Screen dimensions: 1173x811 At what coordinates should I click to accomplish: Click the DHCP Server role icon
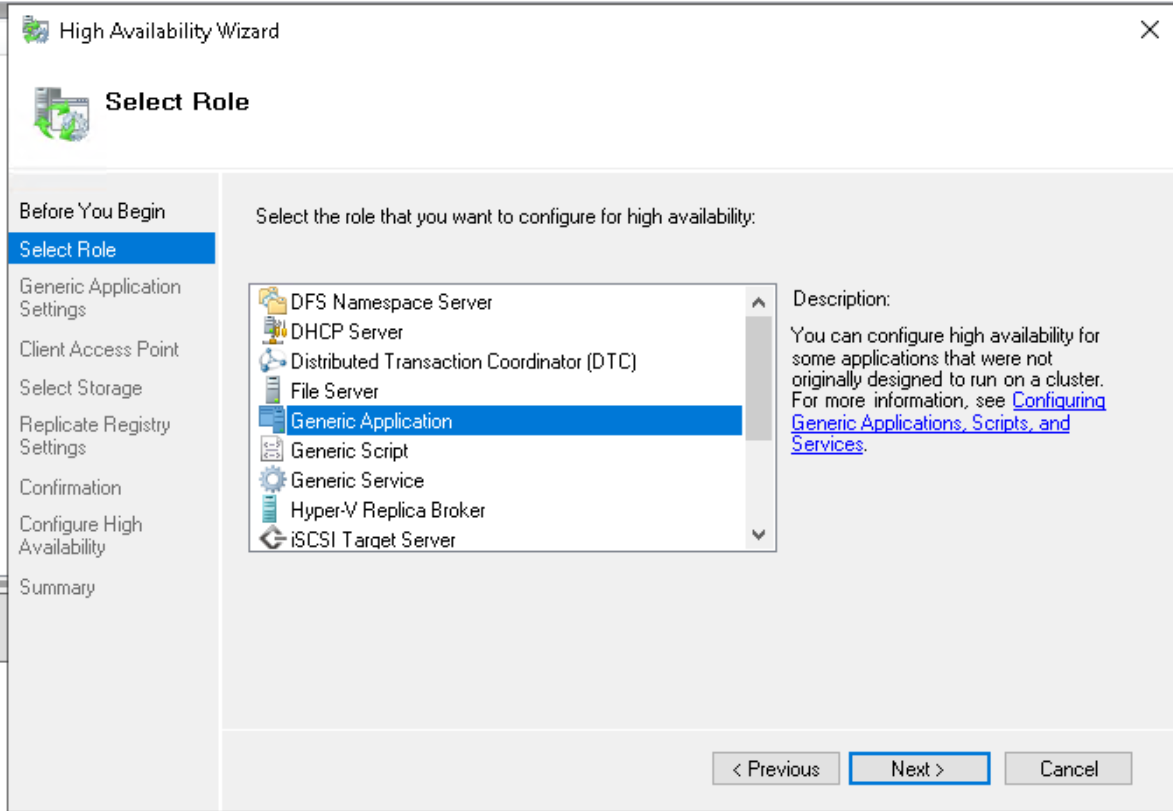pyautogui.click(x=272, y=331)
